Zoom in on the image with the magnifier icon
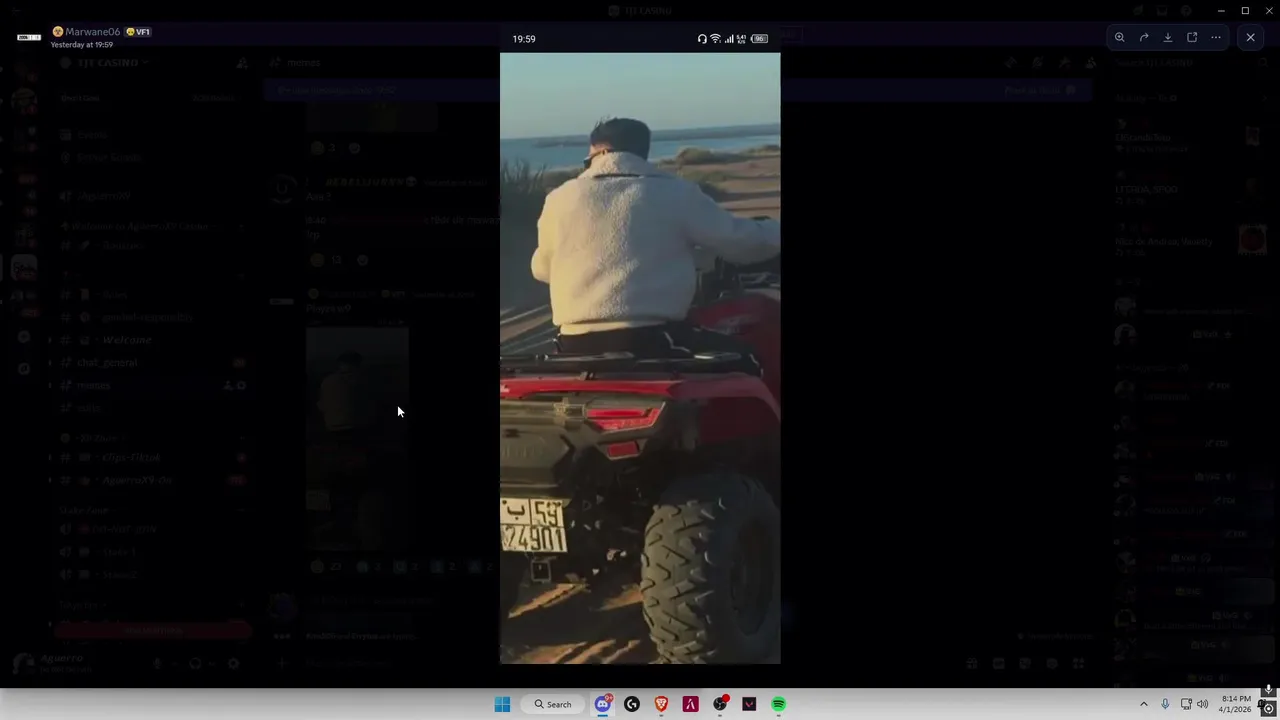Image resolution: width=1280 pixels, height=720 pixels. point(1119,38)
